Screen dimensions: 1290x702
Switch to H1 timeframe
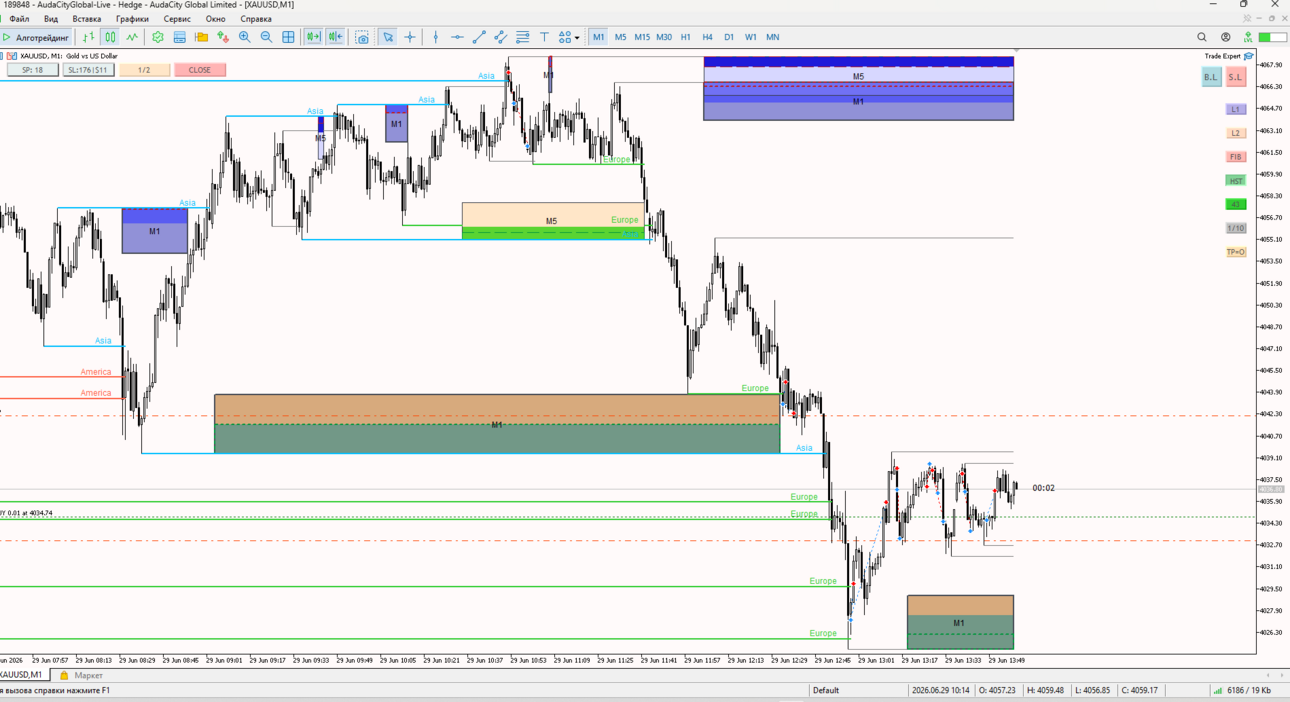coord(686,37)
